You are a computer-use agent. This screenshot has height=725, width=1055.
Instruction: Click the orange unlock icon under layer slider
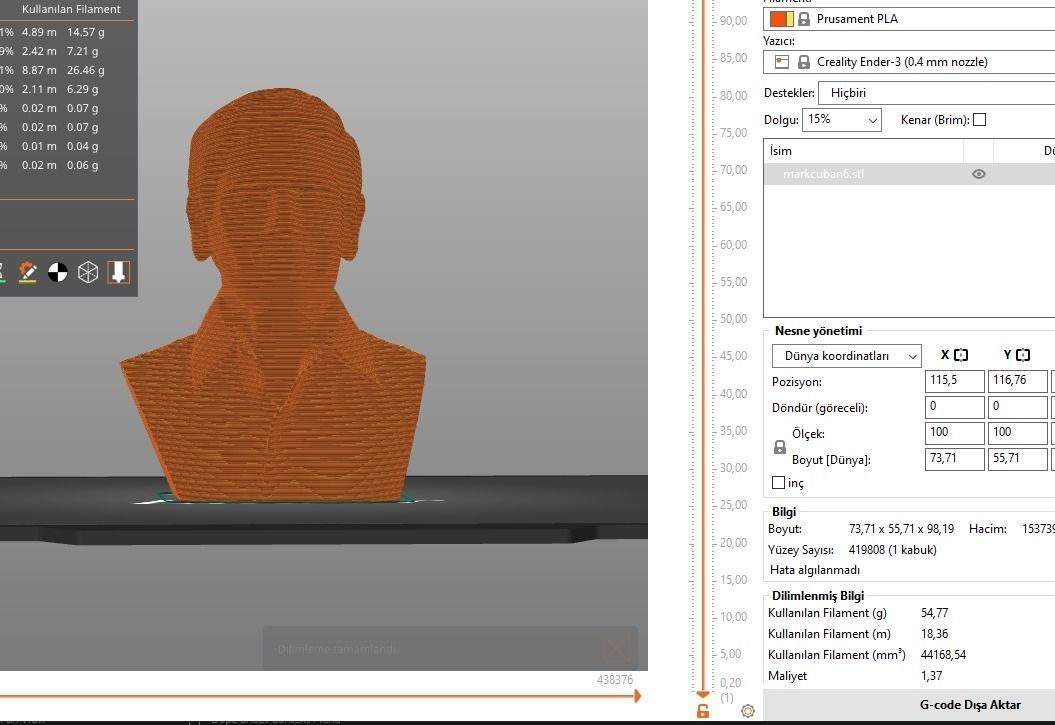pos(702,711)
